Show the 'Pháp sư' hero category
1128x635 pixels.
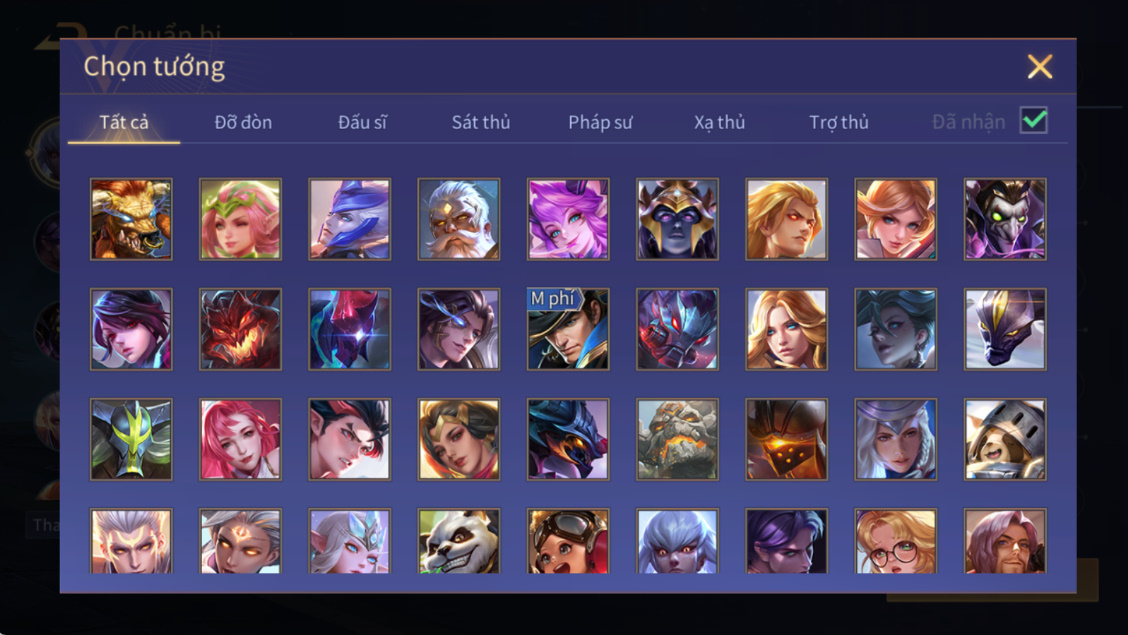pyautogui.click(x=600, y=122)
